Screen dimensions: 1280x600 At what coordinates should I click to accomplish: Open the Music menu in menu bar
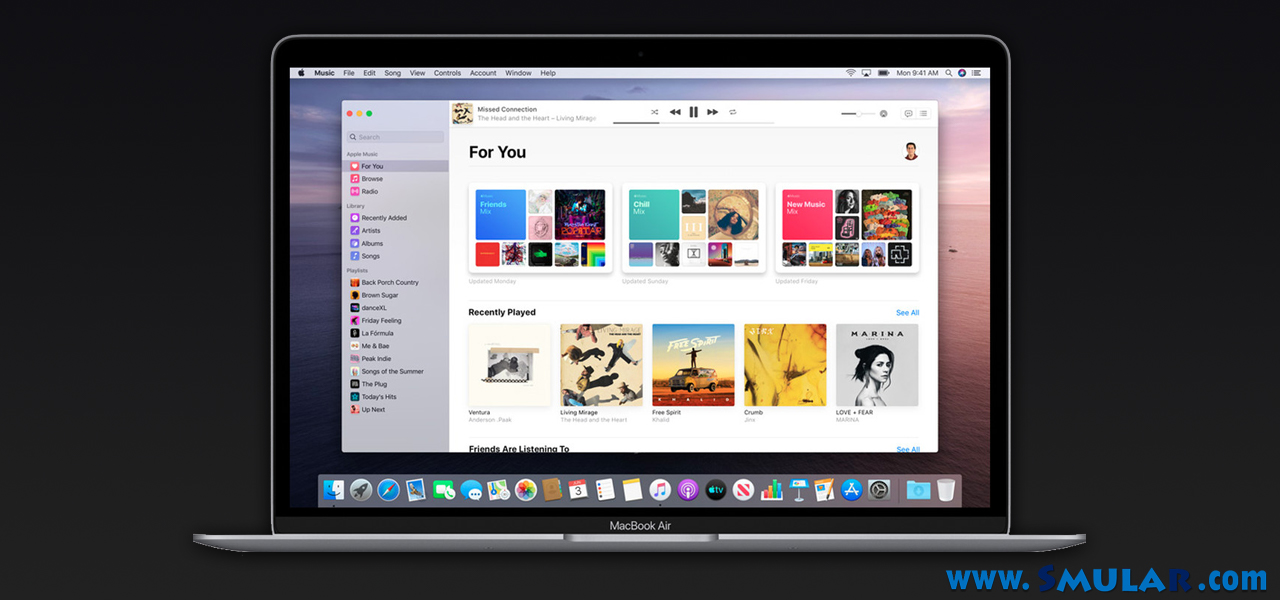coord(325,73)
